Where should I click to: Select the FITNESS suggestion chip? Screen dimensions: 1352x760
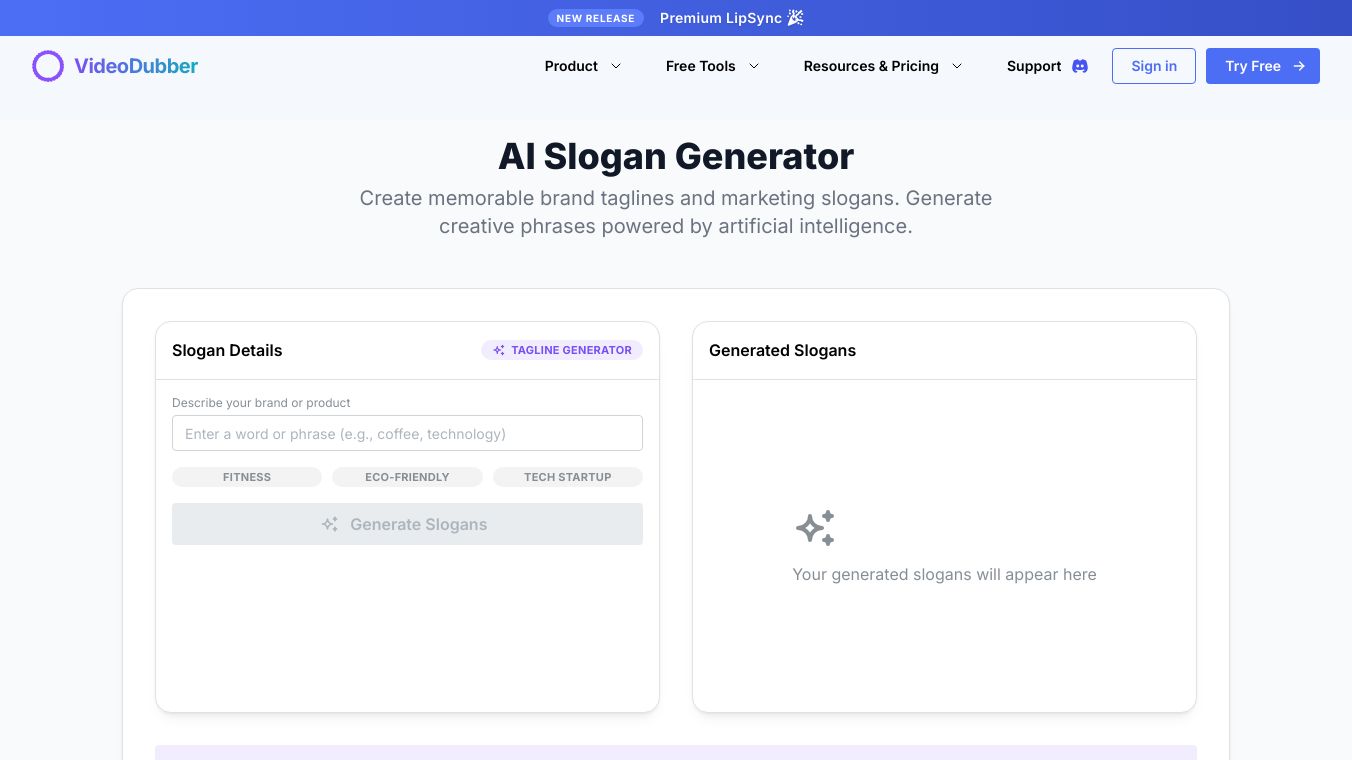247,477
